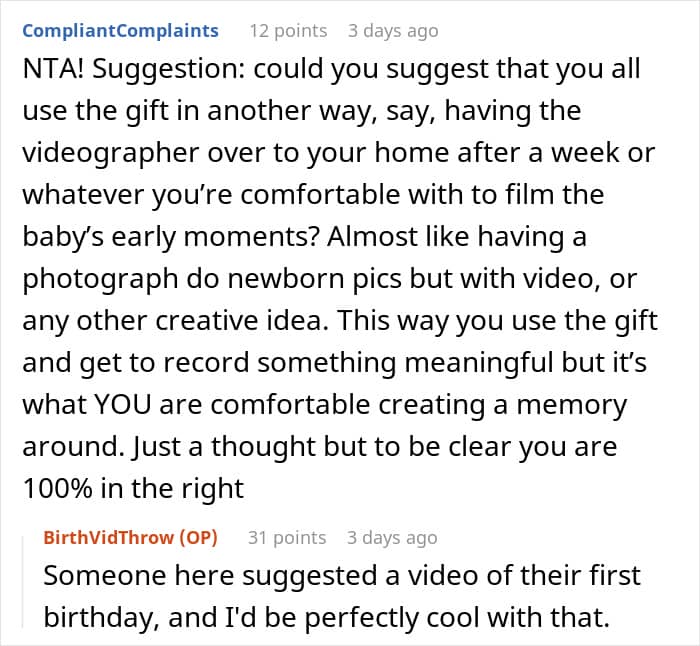Click the word "NTA!" in the comment

[56, 71]
